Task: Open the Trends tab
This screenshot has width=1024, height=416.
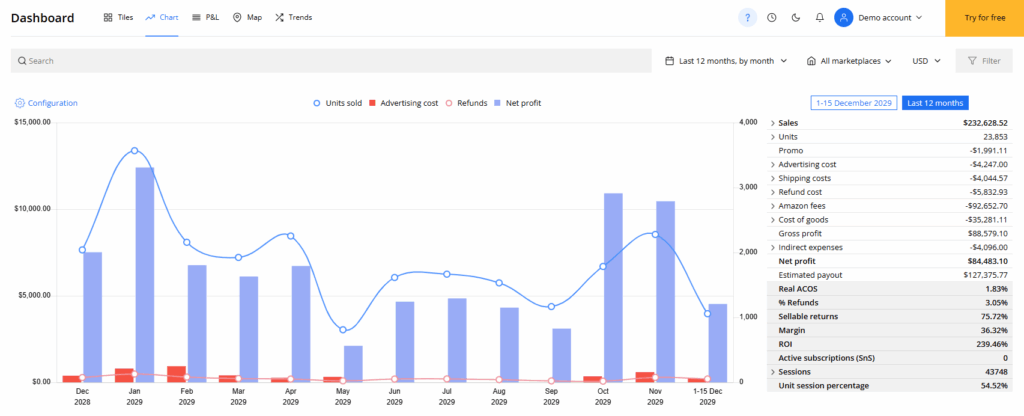Action: point(292,18)
